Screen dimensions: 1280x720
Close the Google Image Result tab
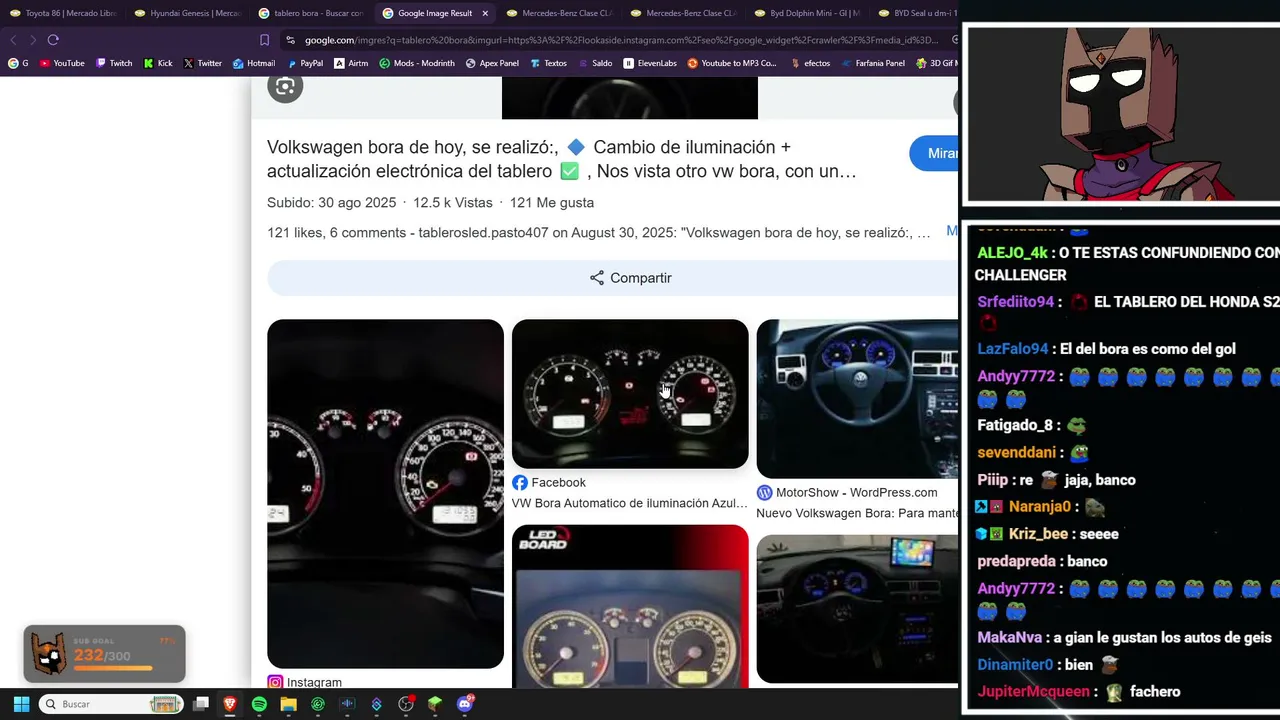pyautogui.click(x=485, y=13)
